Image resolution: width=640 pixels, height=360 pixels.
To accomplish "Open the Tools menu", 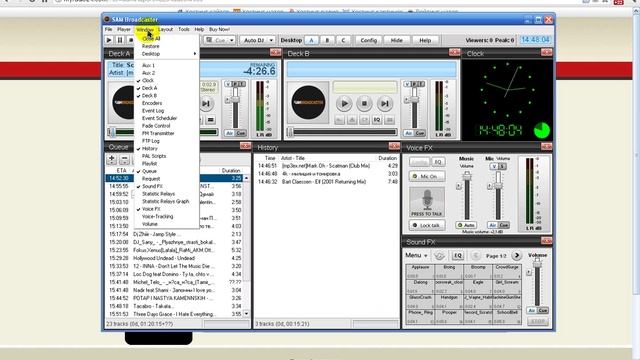I will click(184, 29).
